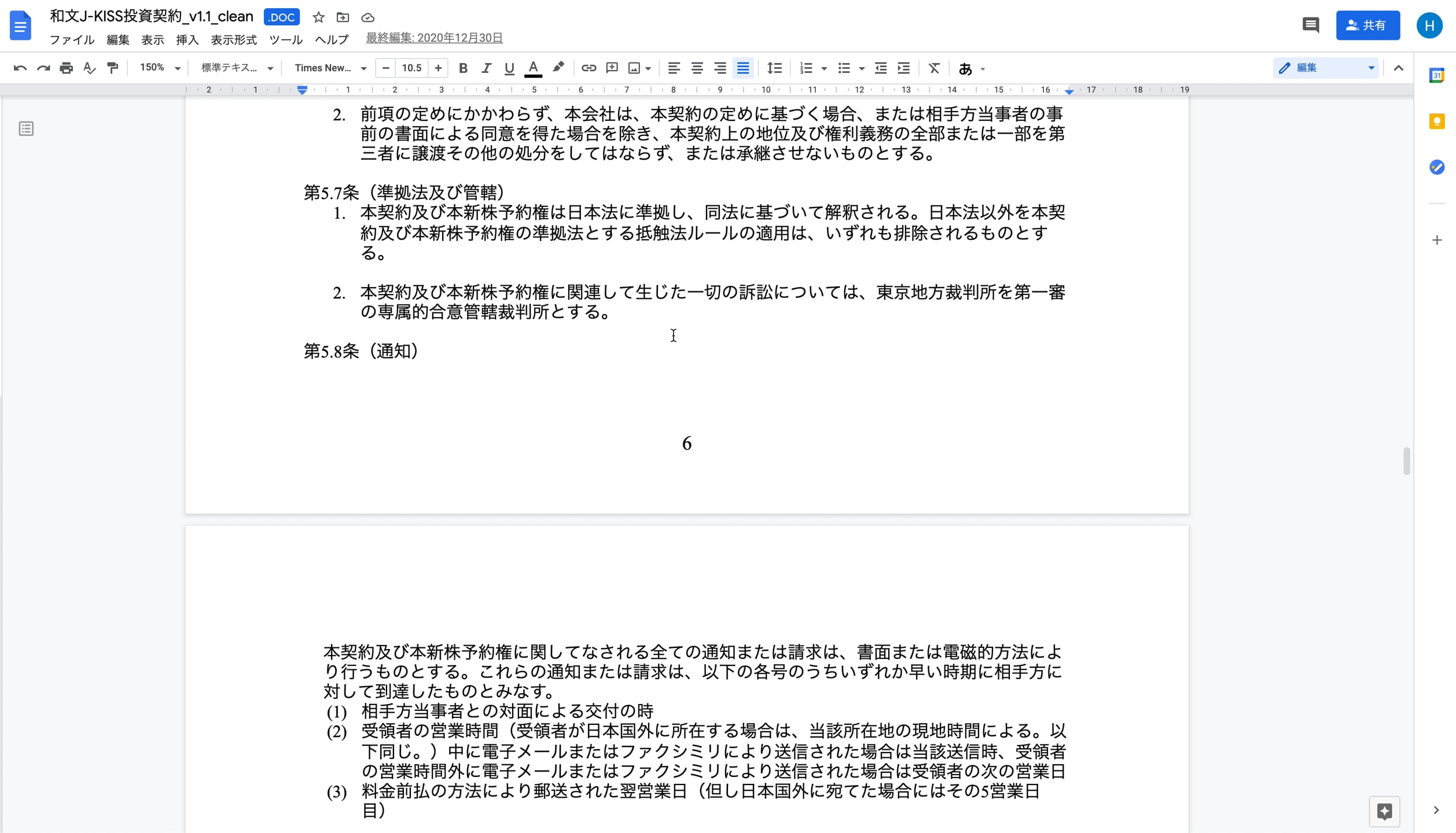Open Google Keep in the sidebar
The width and height of the screenshot is (1456, 833).
point(1437,121)
